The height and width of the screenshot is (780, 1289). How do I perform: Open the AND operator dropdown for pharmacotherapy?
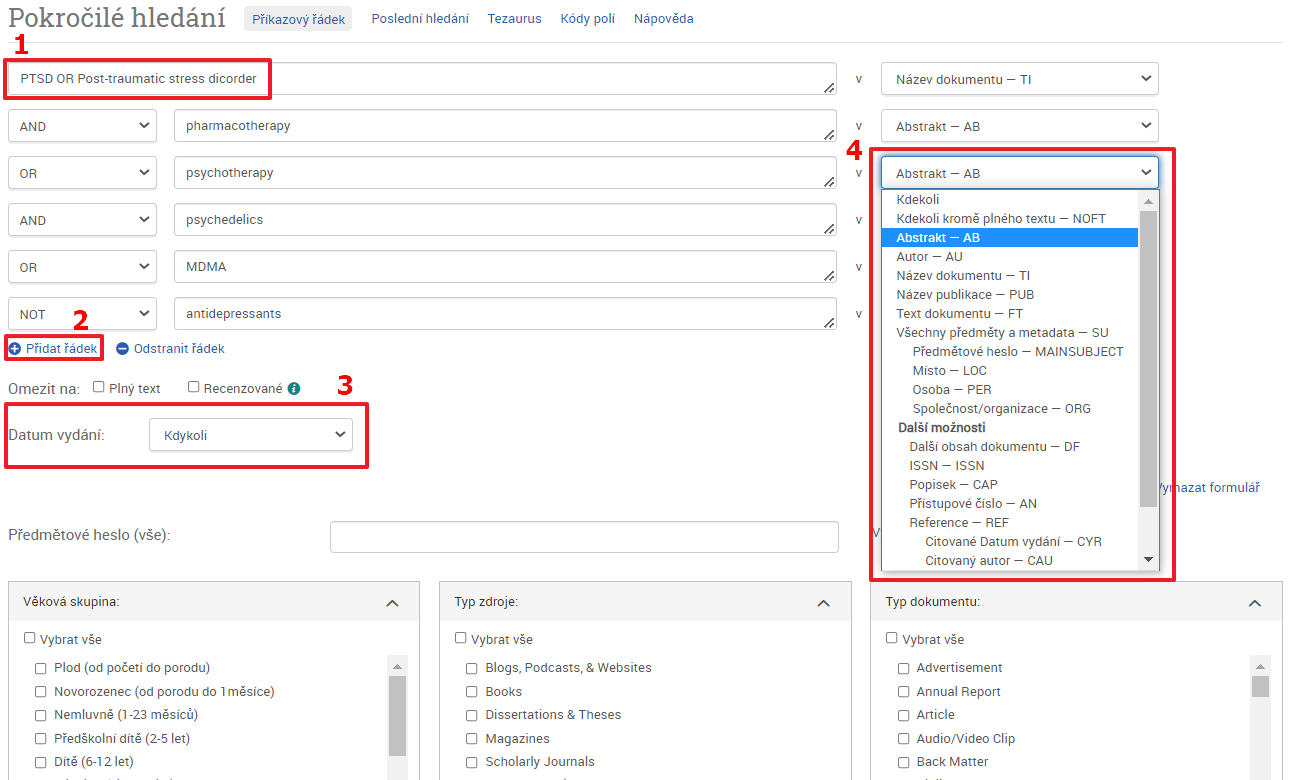pyautogui.click(x=82, y=126)
